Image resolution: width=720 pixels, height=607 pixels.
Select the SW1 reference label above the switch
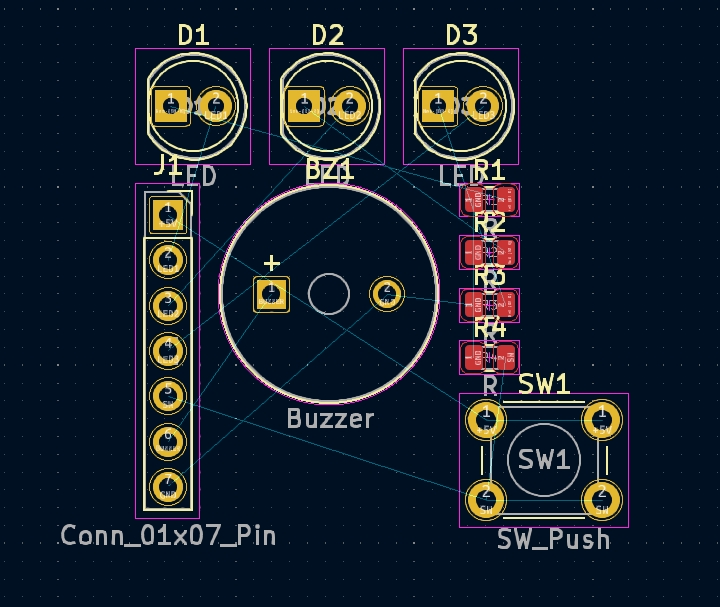[x=544, y=384]
